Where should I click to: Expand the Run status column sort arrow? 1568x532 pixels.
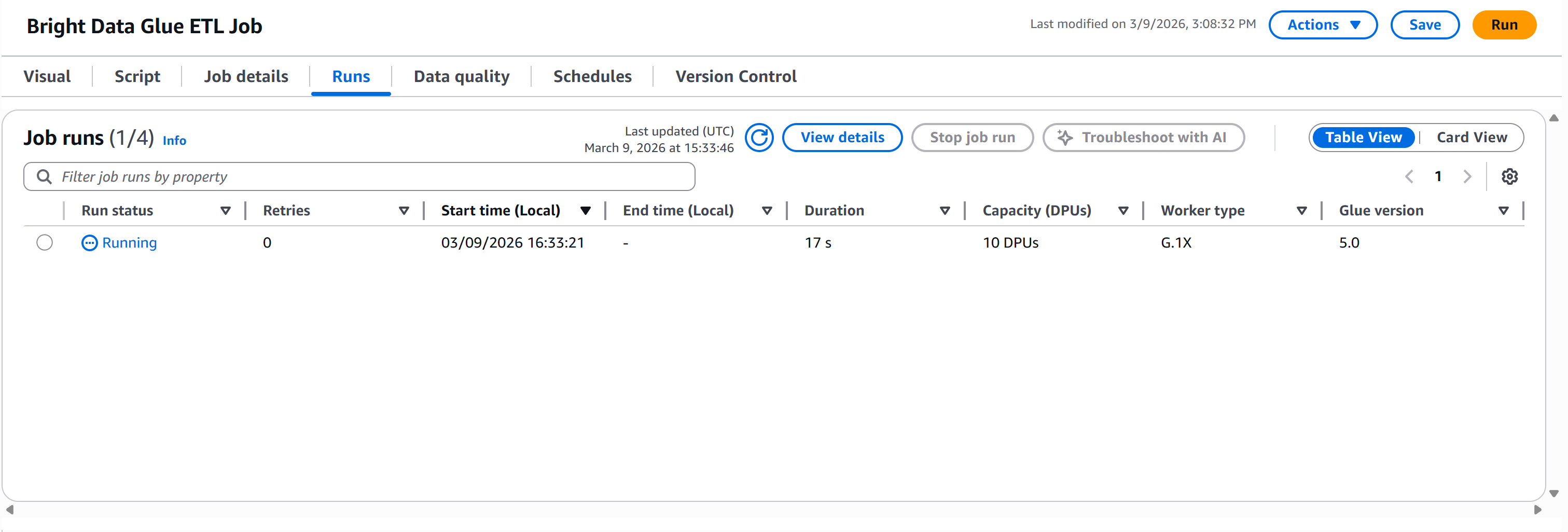tap(225, 211)
